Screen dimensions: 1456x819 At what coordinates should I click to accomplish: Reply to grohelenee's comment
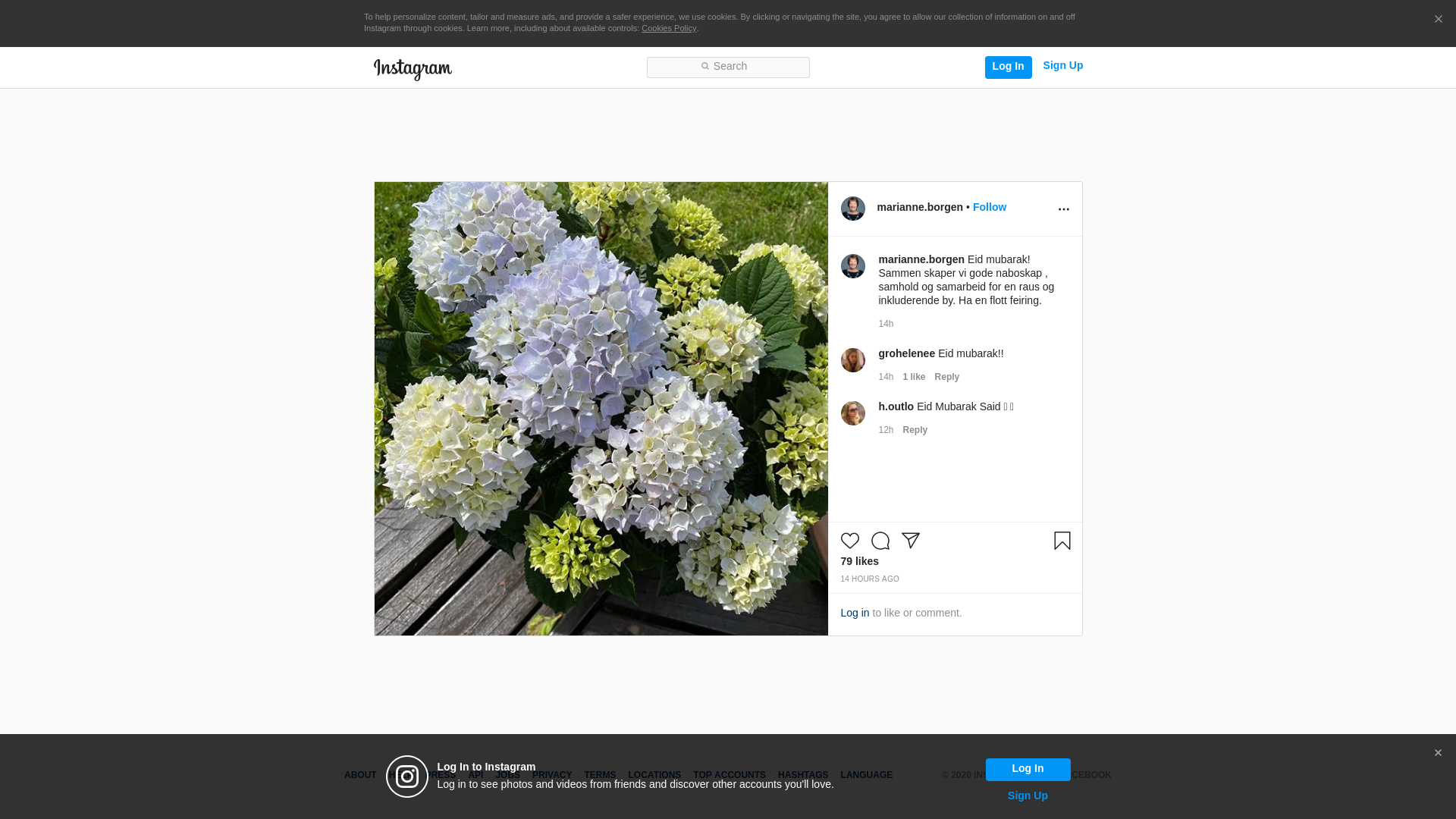(x=947, y=377)
